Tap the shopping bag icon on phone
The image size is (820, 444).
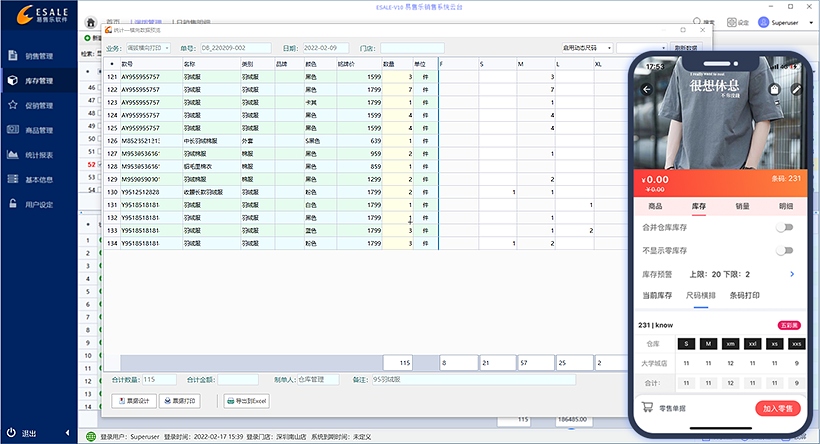(x=774, y=89)
